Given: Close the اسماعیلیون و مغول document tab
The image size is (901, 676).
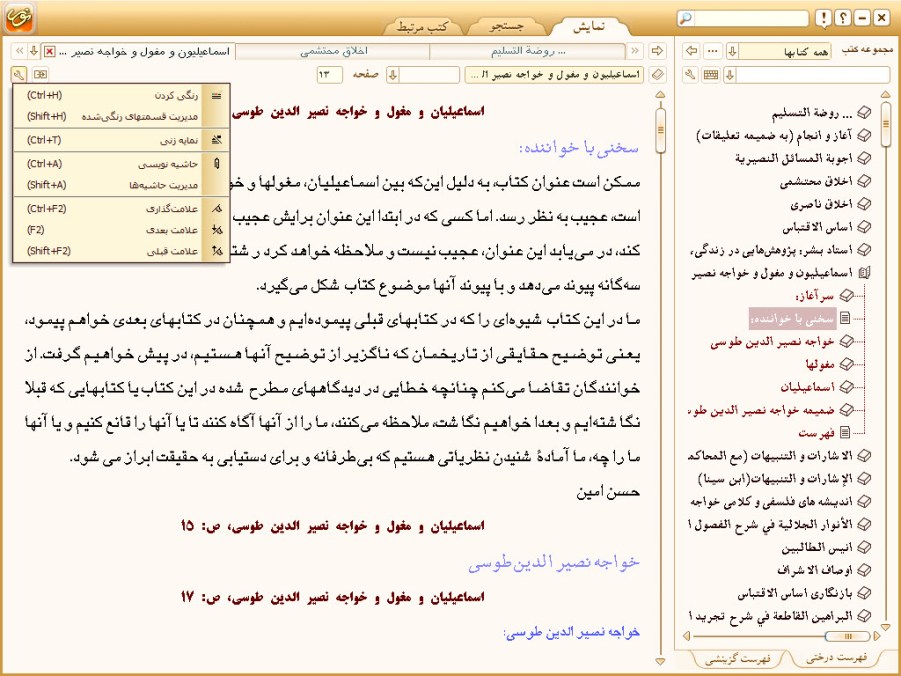Looking at the screenshot, I should tap(50, 52).
